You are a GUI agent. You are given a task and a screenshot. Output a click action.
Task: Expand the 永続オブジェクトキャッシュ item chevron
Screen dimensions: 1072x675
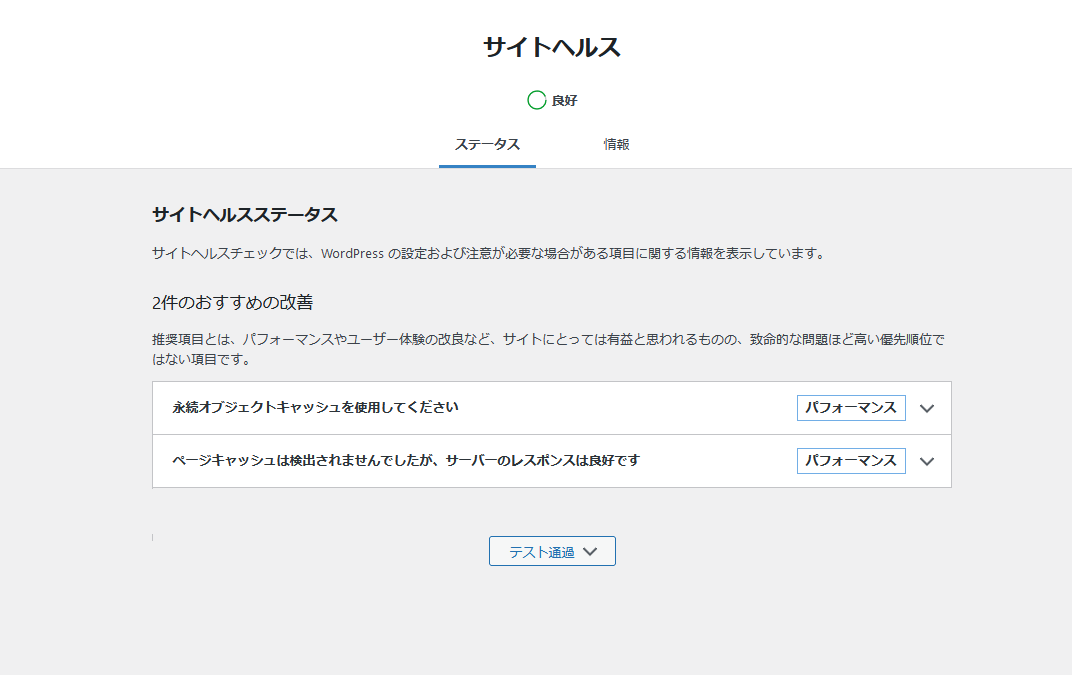(927, 408)
